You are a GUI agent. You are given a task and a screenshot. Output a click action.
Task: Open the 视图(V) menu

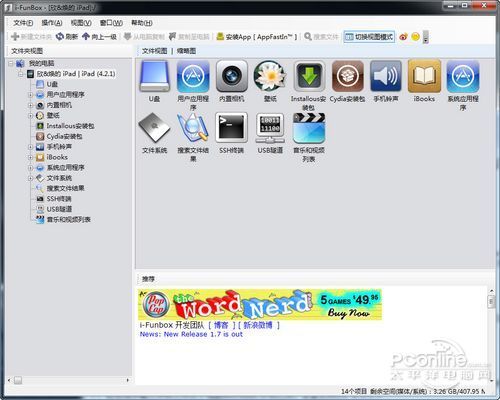[81, 23]
